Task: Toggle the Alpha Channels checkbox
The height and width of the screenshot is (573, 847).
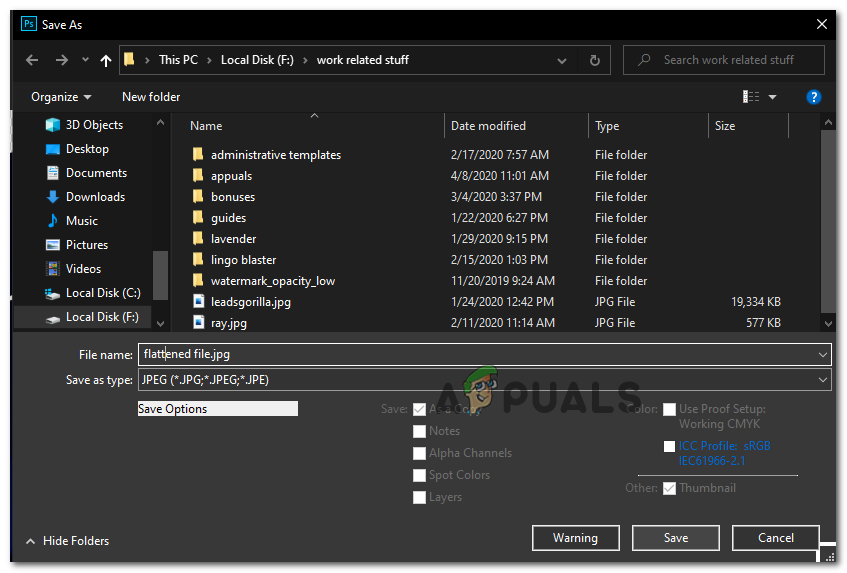Action: pyautogui.click(x=419, y=453)
